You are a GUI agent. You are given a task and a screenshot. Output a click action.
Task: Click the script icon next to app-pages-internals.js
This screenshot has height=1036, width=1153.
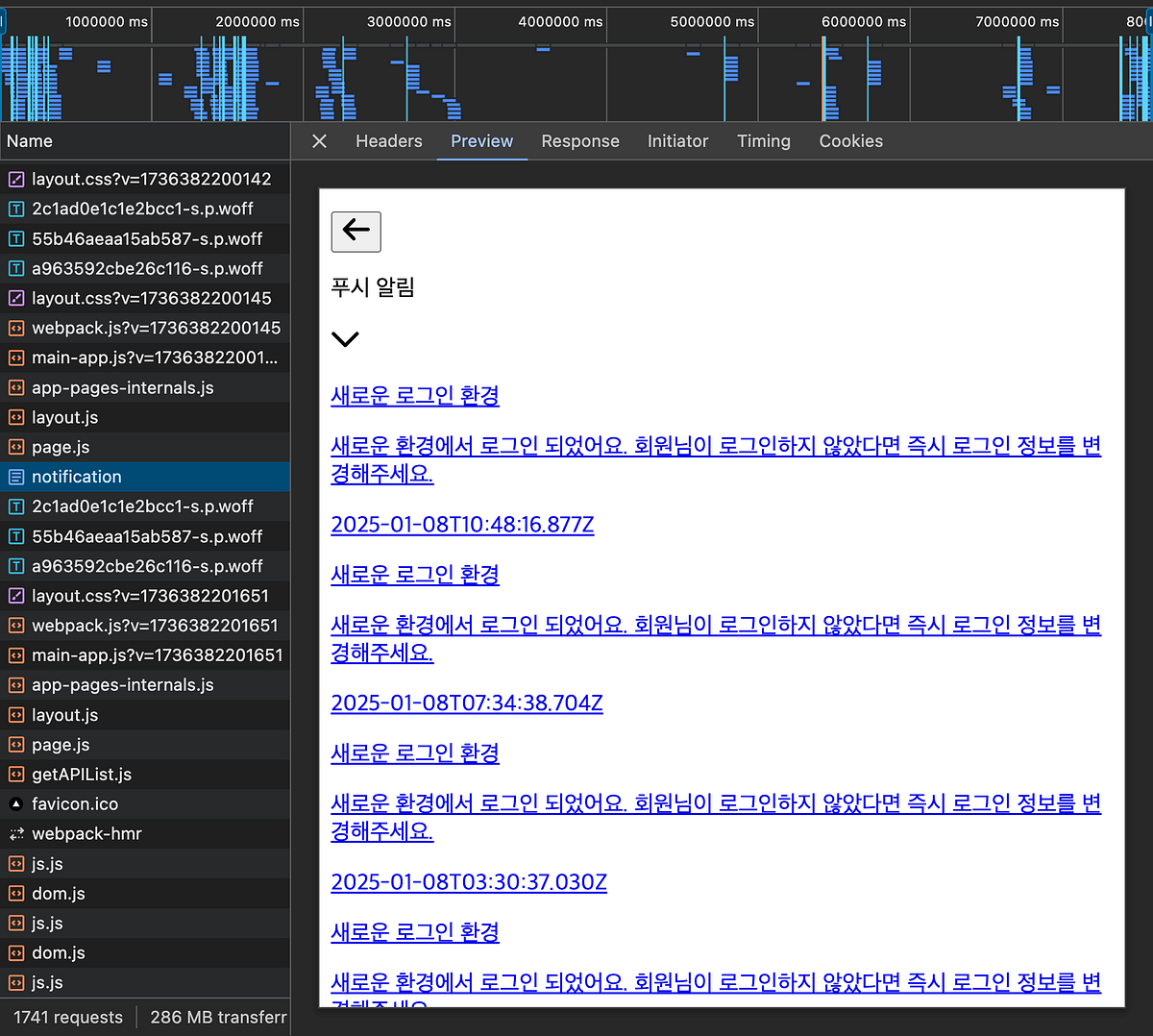click(15, 387)
